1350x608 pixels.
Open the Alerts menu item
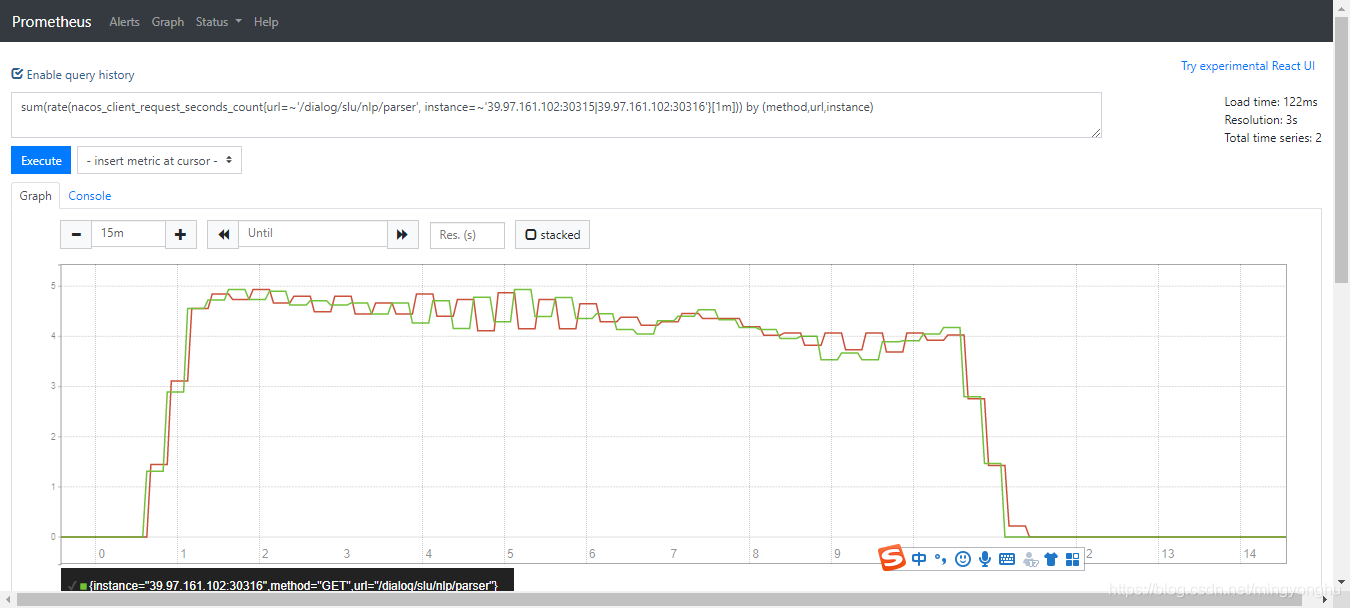pyautogui.click(x=124, y=21)
